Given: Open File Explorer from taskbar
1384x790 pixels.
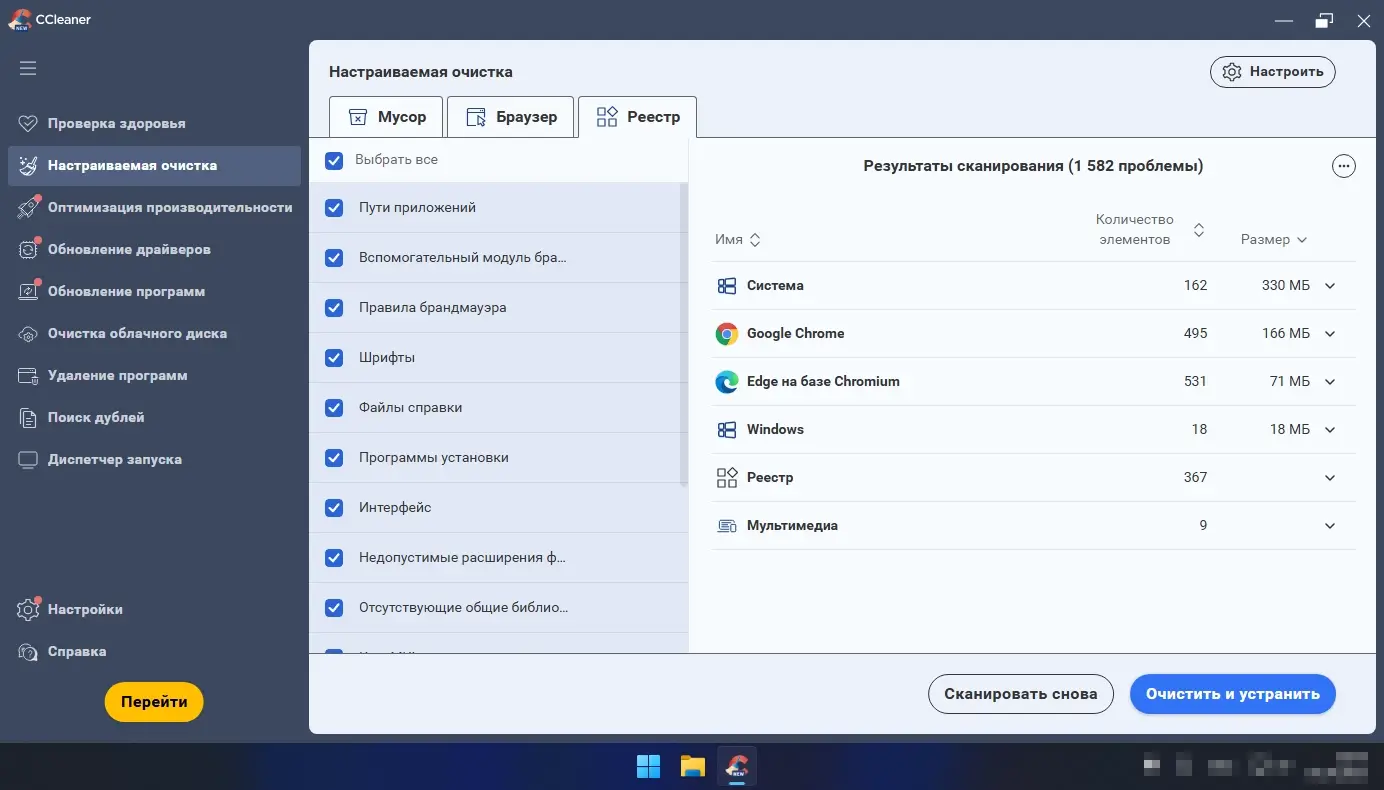Looking at the screenshot, I should tap(693, 767).
